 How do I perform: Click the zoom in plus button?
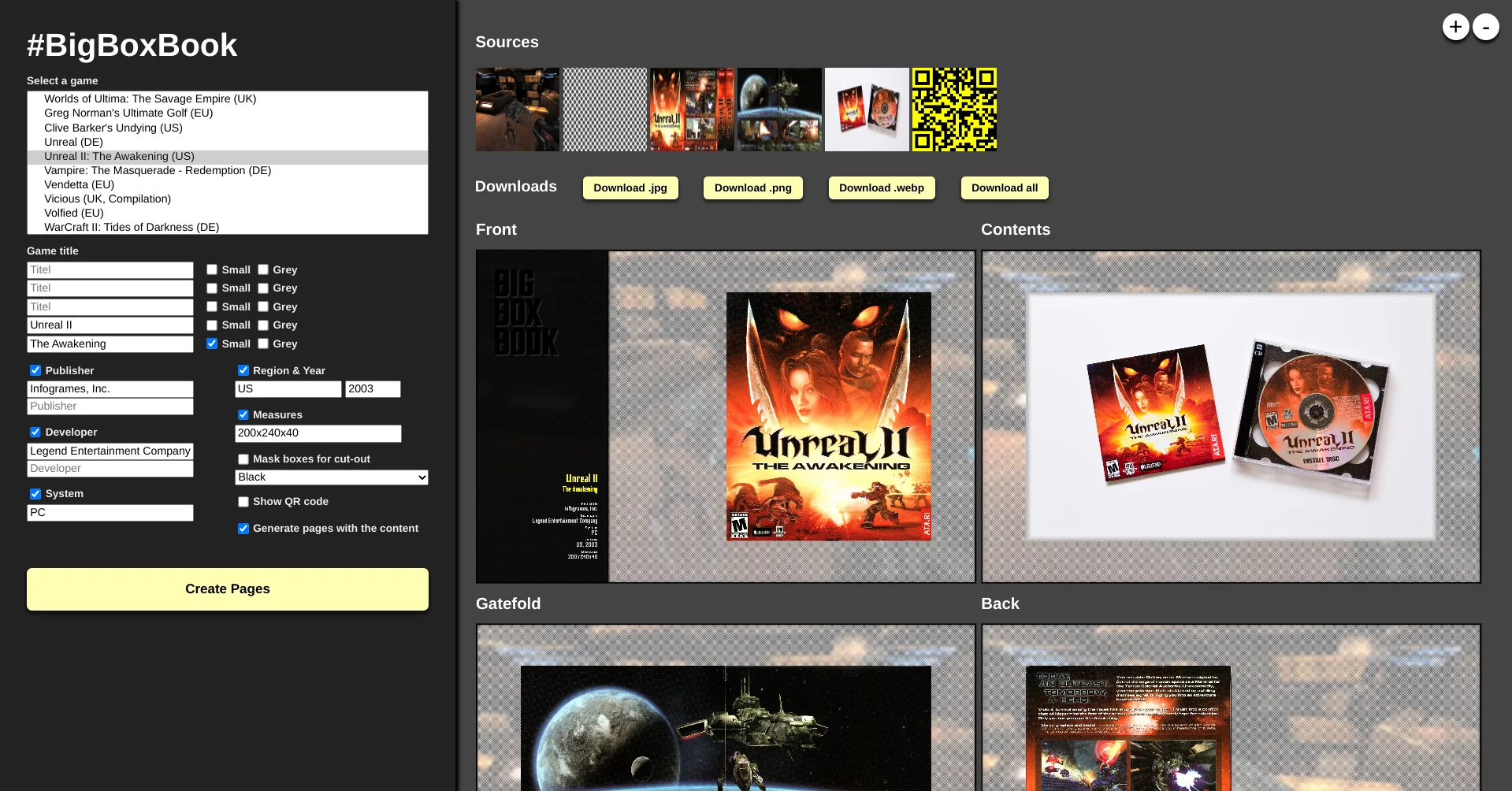click(x=1455, y=27)
